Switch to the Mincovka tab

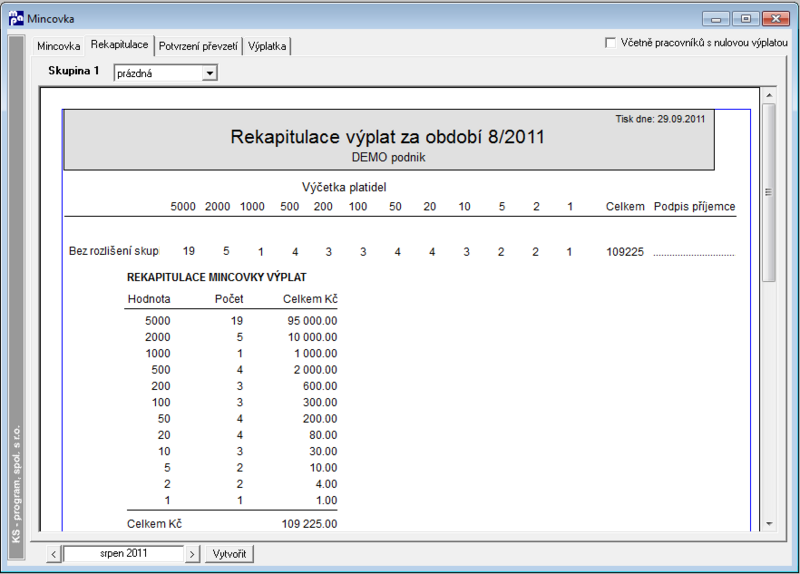[58, 46]
